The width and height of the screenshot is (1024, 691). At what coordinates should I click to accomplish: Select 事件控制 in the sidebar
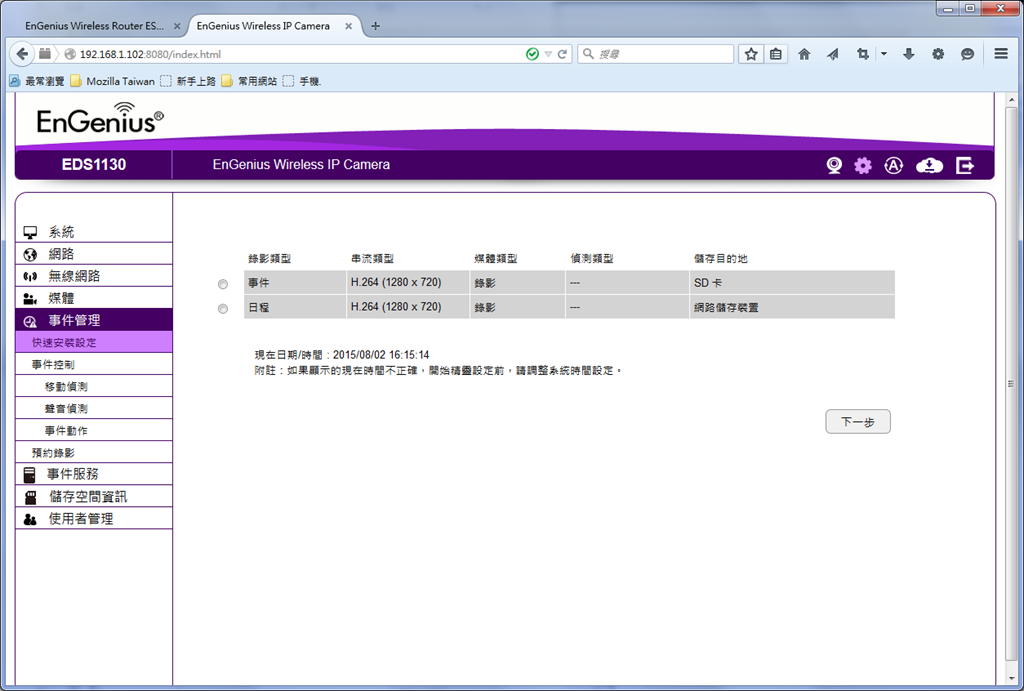[x=94, y=364]
